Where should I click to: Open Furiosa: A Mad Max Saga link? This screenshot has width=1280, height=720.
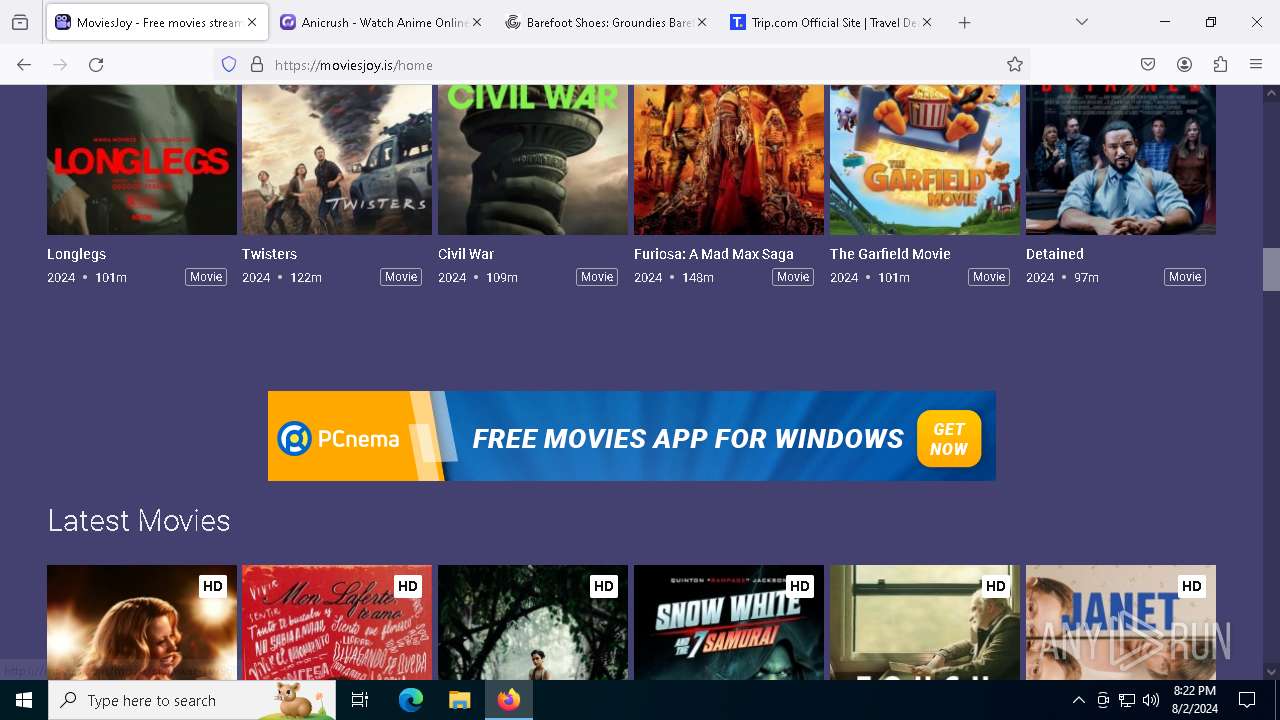point(714,254)
